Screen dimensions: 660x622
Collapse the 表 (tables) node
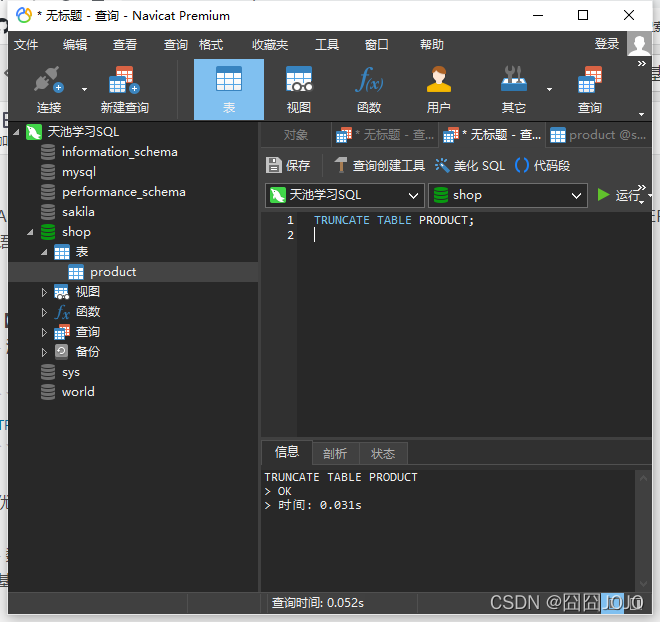click(44, 252)
